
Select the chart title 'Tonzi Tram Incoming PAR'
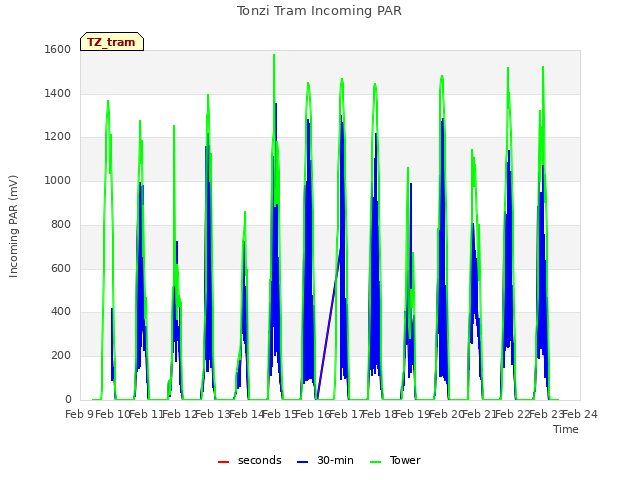click(319, 11)
